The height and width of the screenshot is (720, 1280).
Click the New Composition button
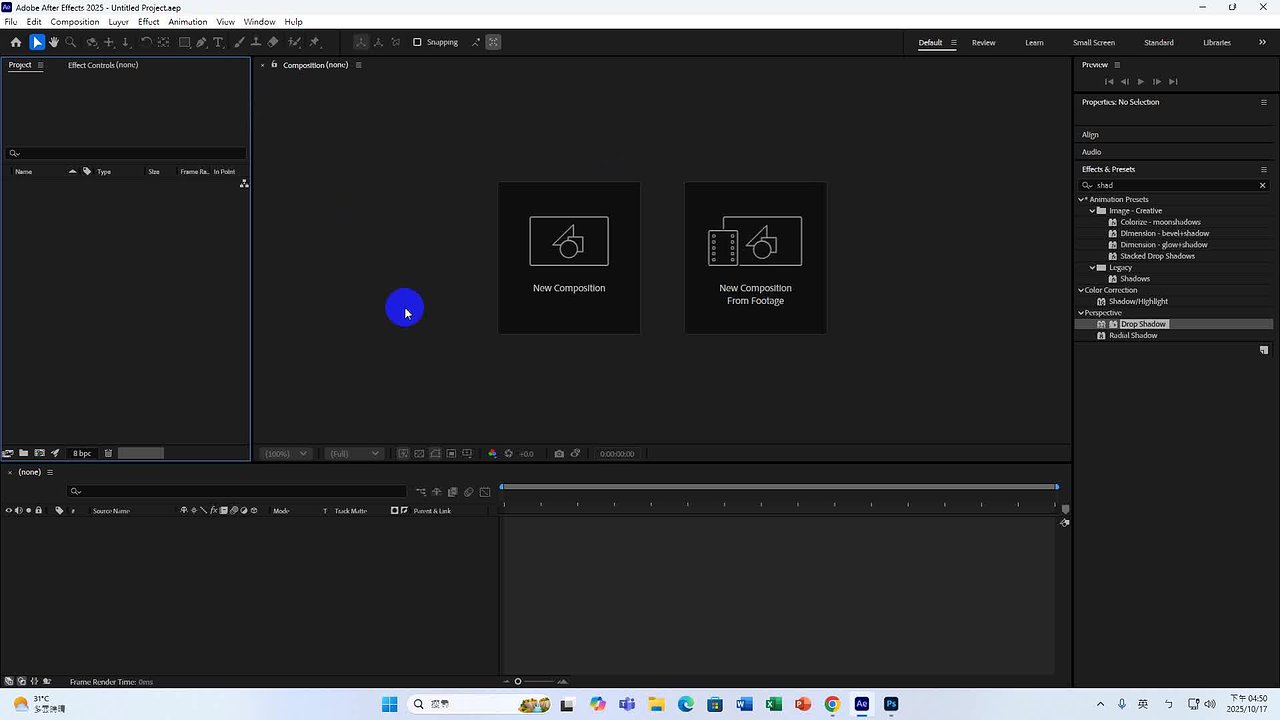pos(569,257)
